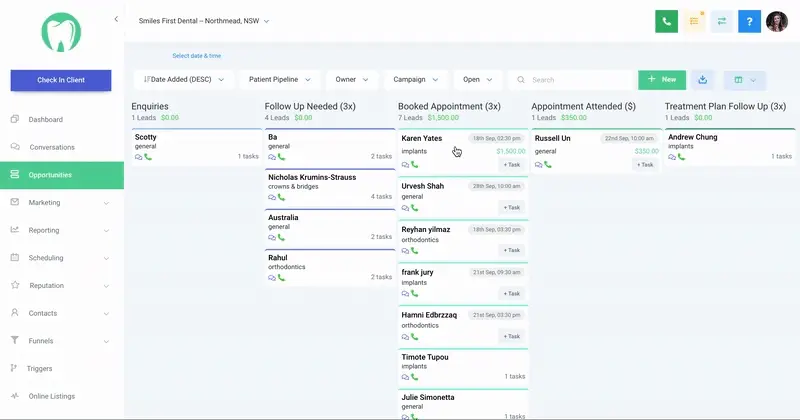
Task: Open the board view layout dropdown
Action: (744, 80)
